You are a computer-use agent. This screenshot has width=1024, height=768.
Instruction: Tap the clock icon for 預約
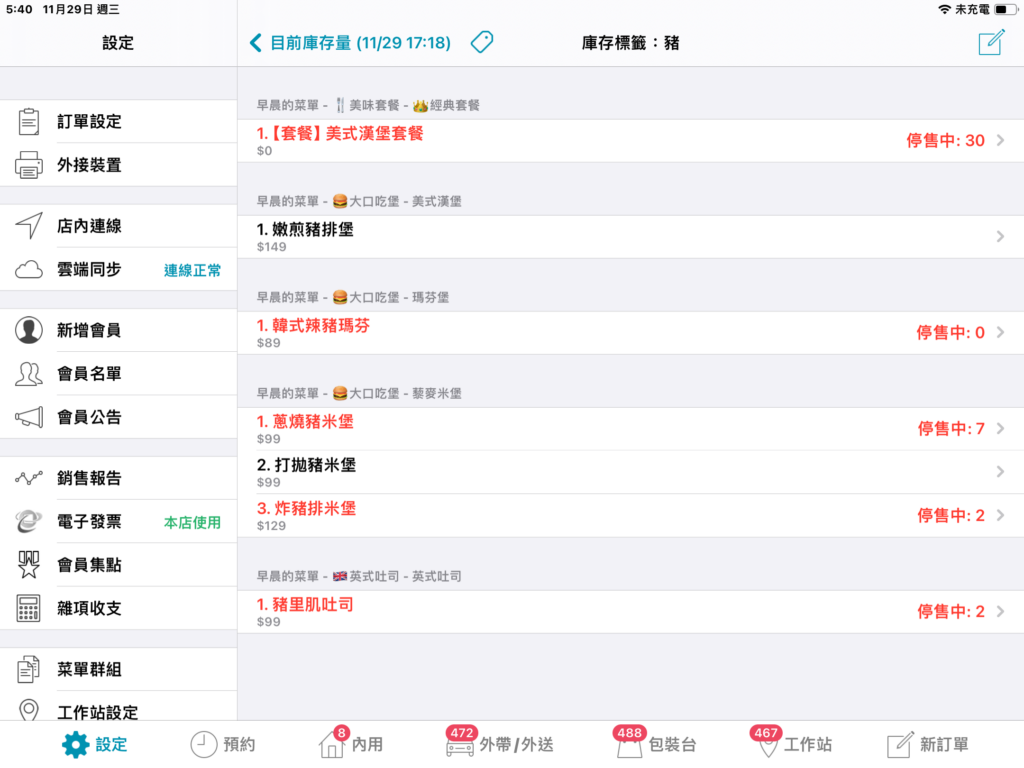pos(204,744)
